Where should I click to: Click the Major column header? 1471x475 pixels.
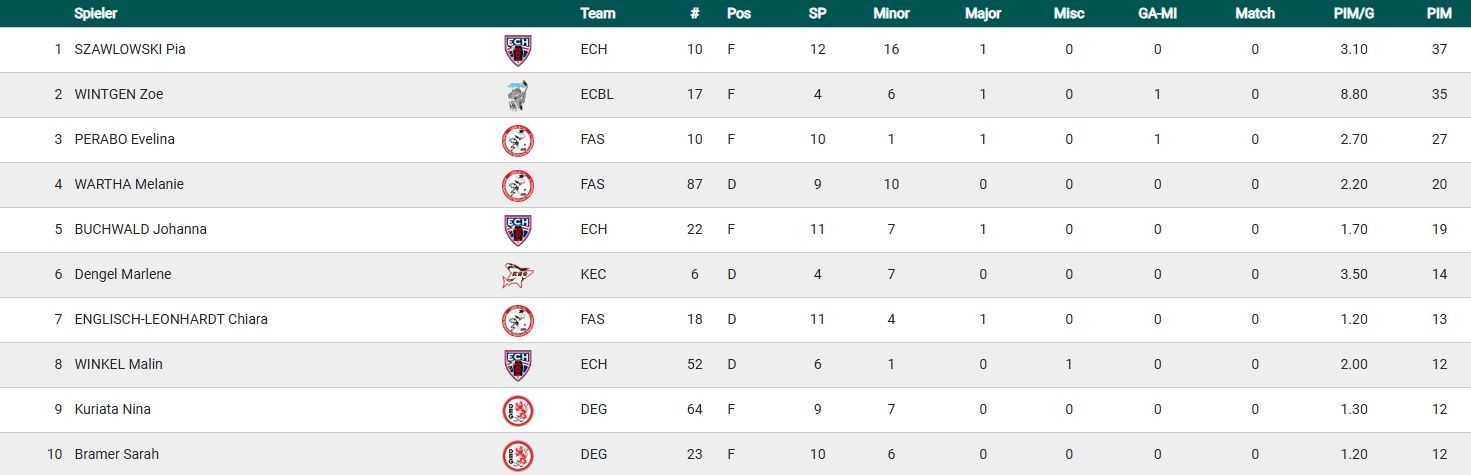[983, 14]
